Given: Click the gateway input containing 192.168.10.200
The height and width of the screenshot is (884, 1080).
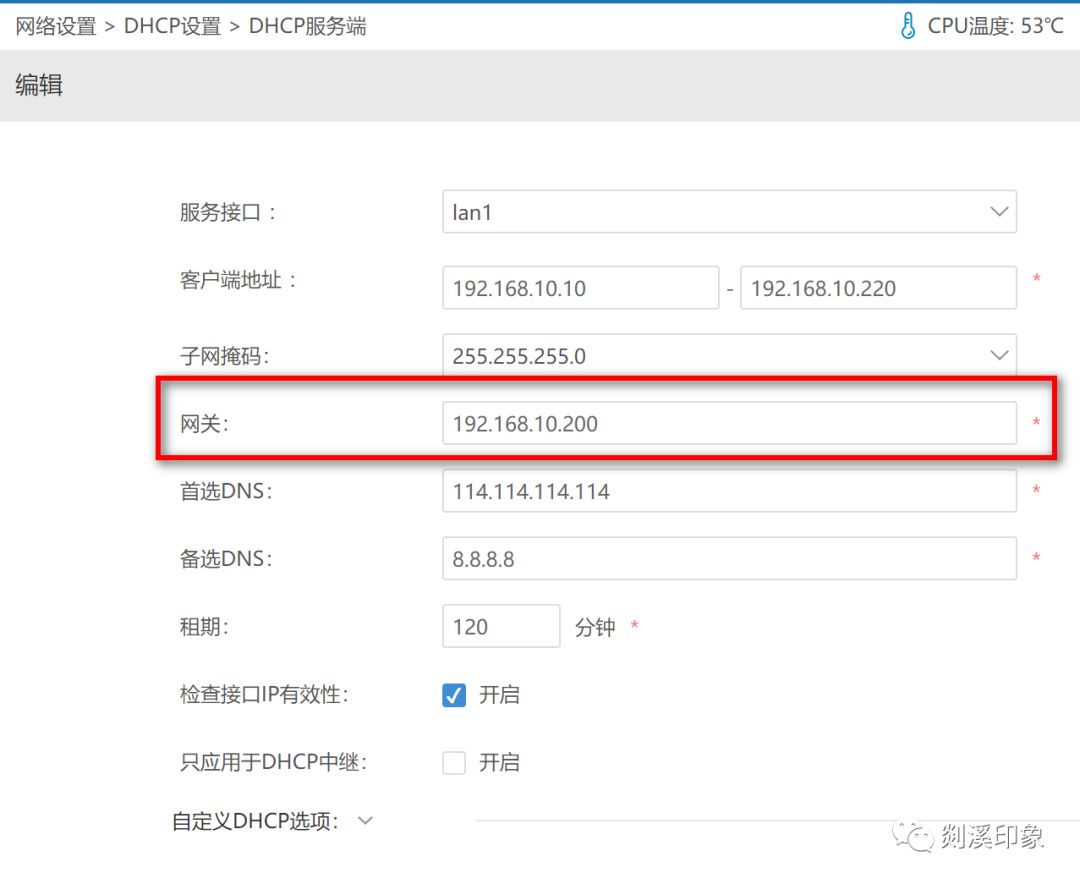Looking at the screenshot, I should 729,424.
